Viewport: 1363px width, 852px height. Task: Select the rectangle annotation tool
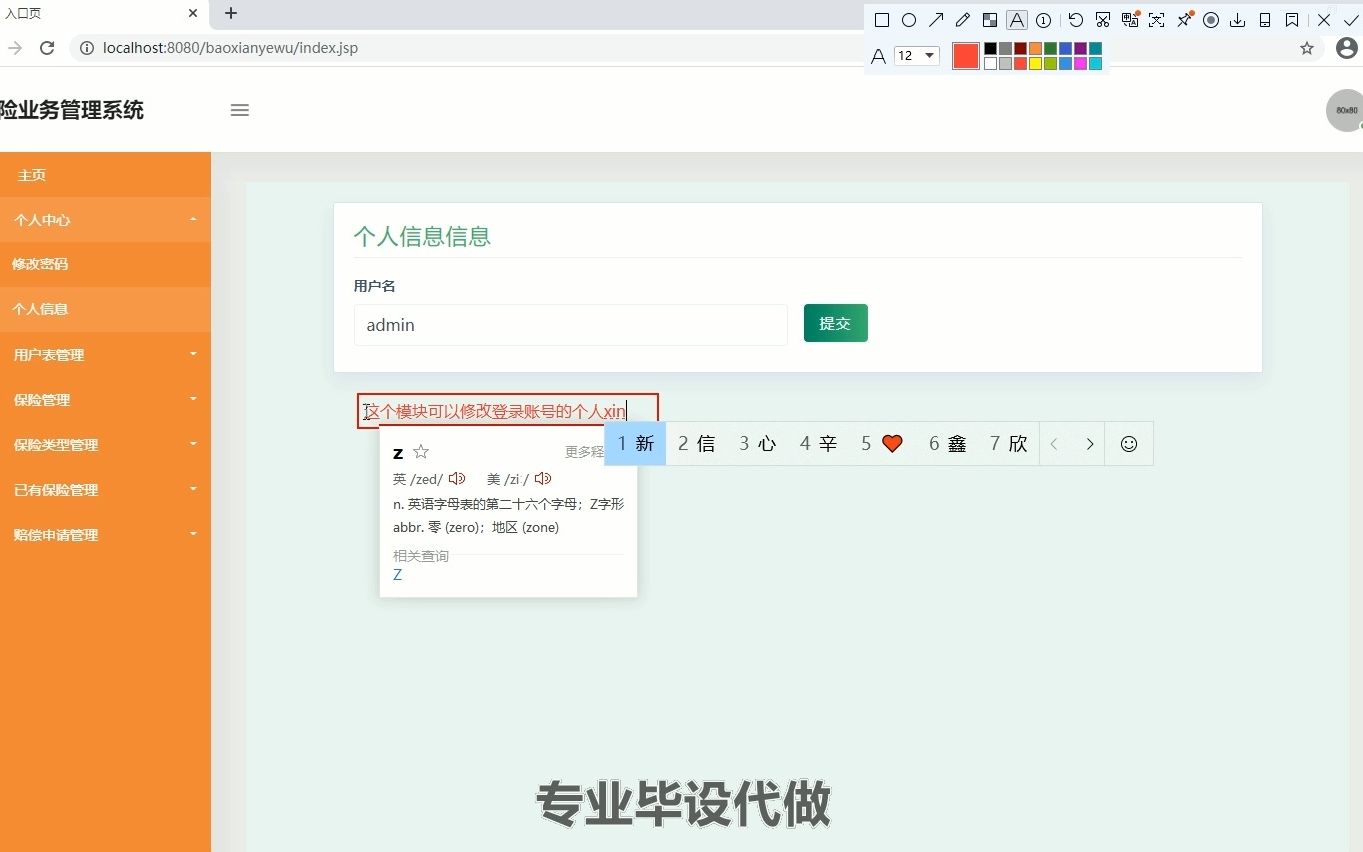click(882, 20)
